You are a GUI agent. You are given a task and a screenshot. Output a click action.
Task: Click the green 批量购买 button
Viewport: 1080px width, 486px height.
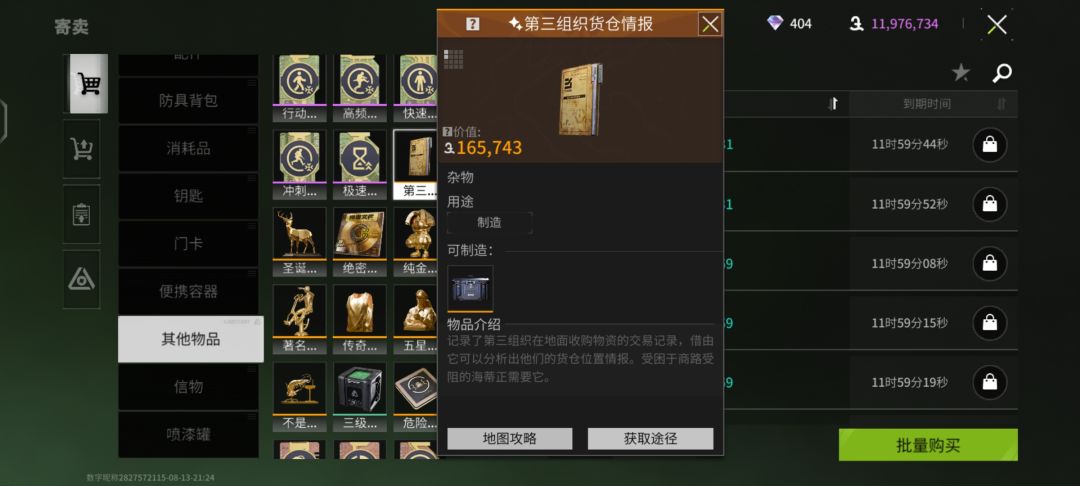pos(928,445)
